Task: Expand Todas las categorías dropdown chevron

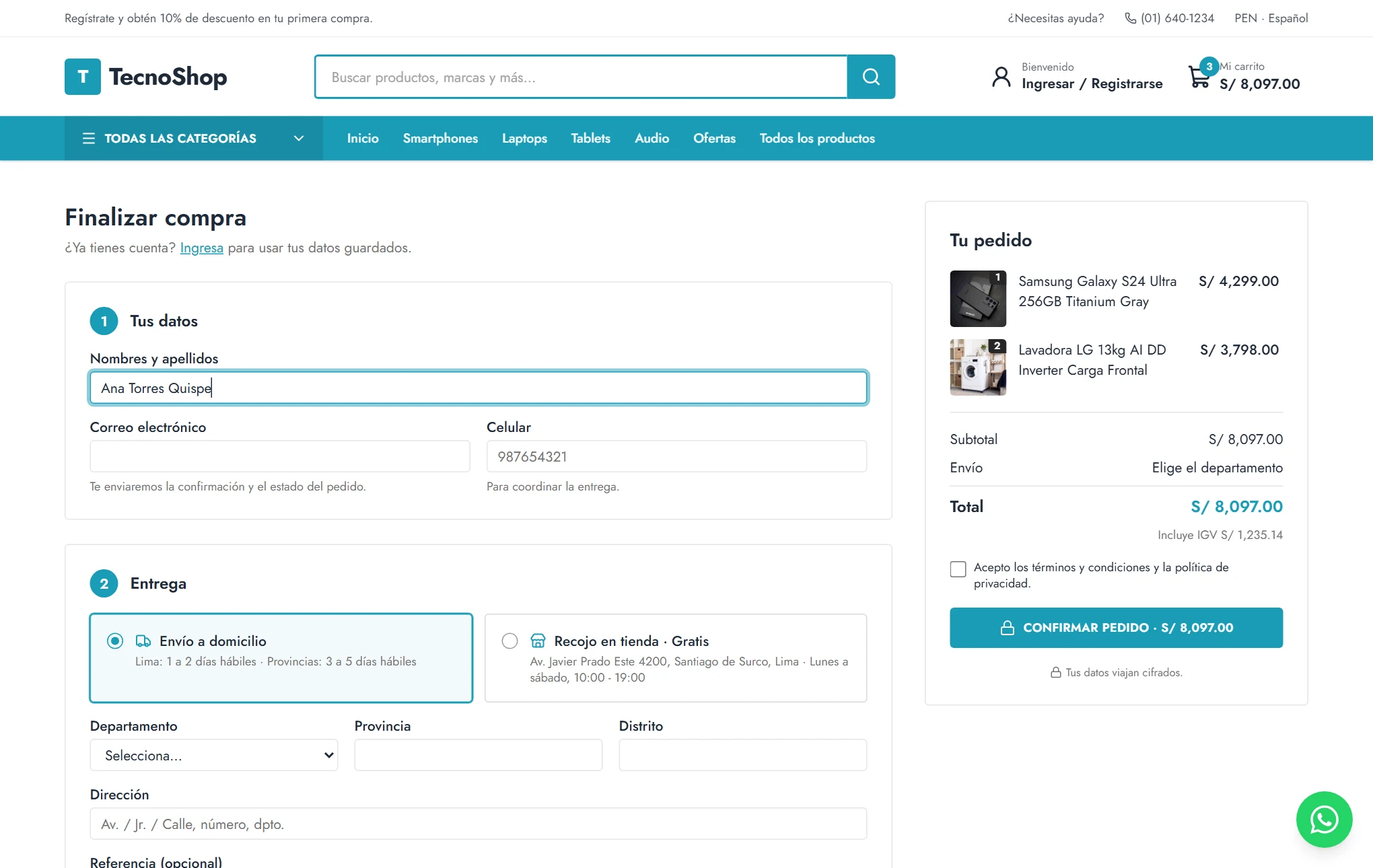Action: click(299, 139)
